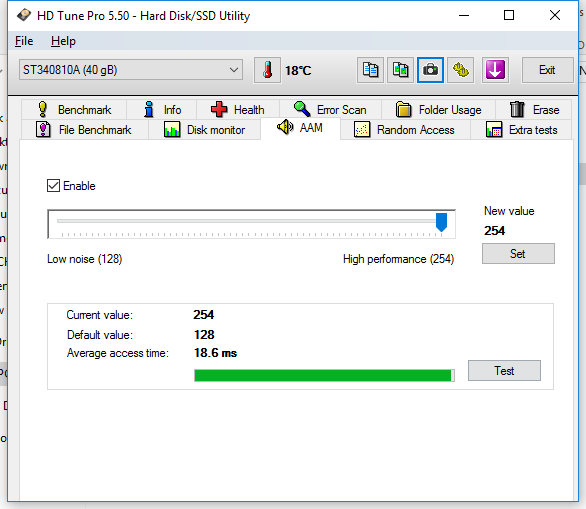Click the Set button
586x509 pixels.
pyautogui.click(x=518, y=254)
